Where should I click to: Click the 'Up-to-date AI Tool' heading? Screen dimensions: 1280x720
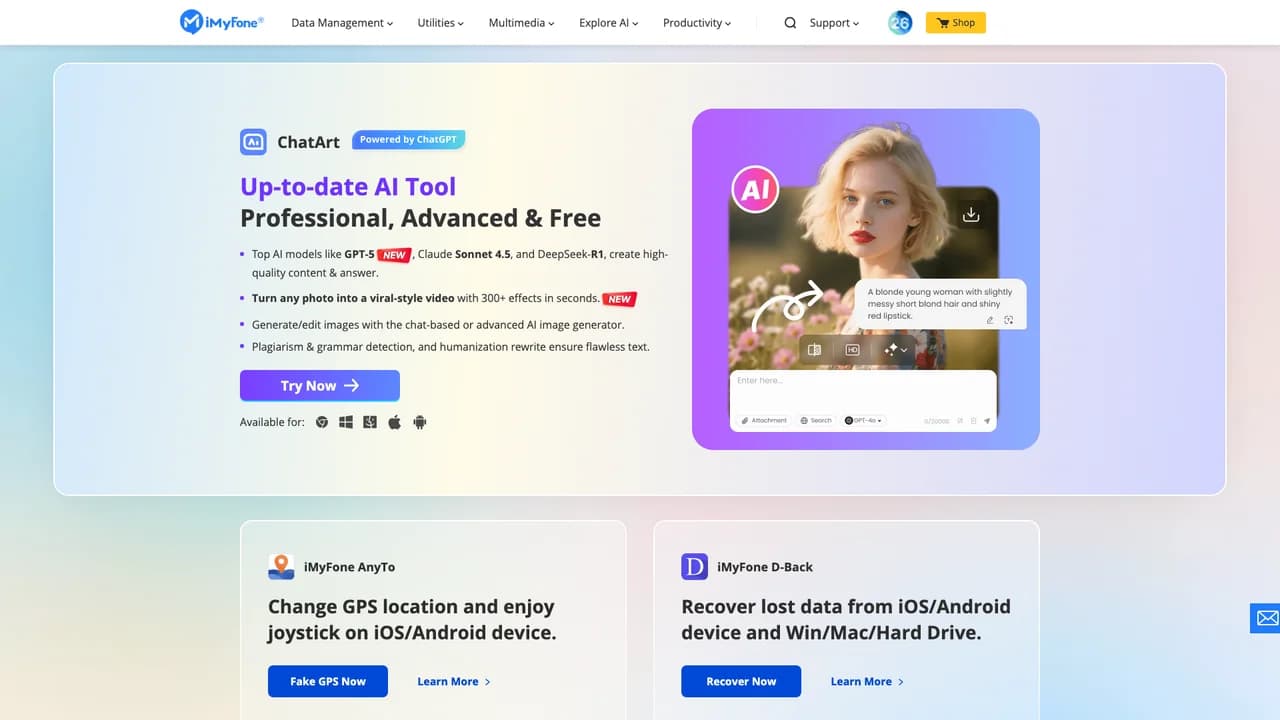(348, 187)
